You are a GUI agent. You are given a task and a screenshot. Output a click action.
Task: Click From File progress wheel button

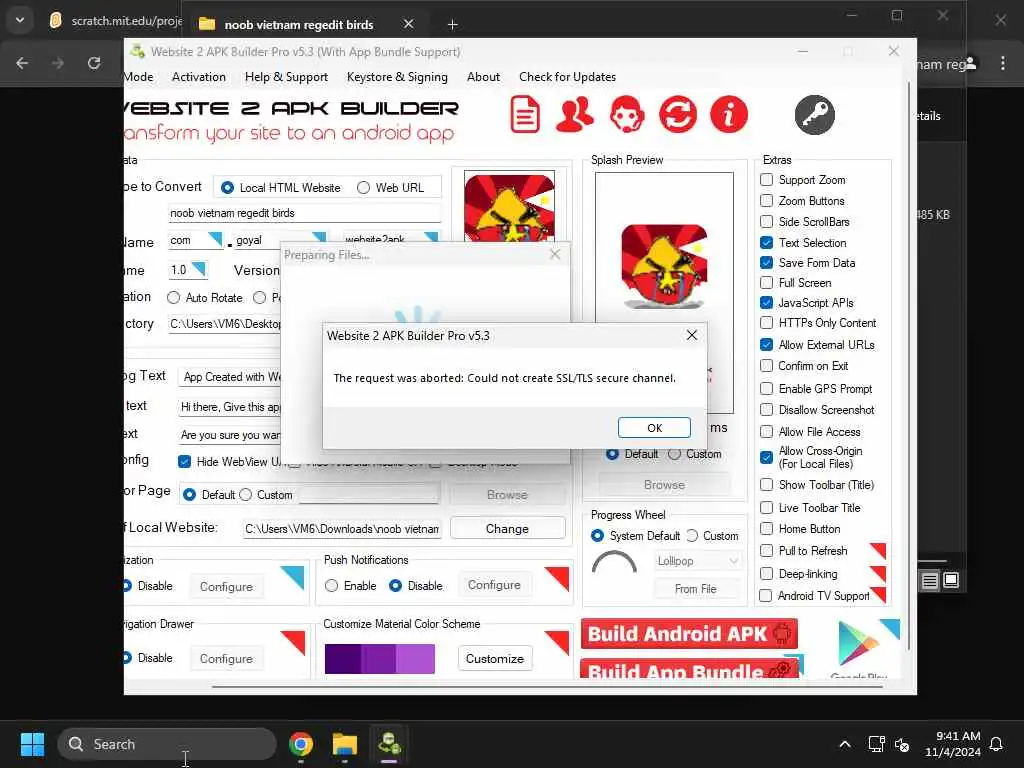696,588
